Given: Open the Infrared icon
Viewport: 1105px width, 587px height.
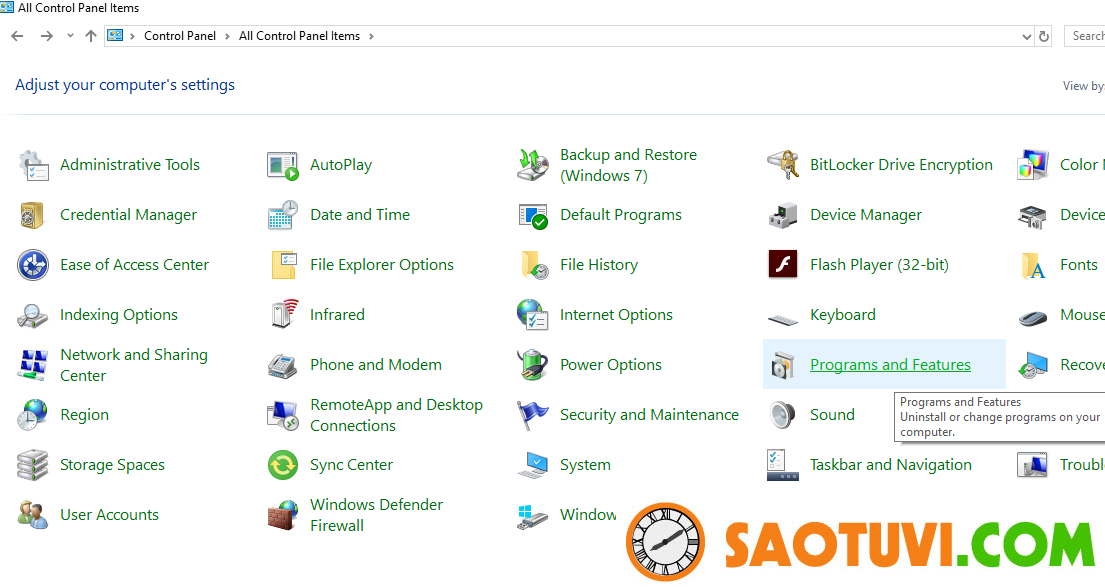Looking at the screenshot, I should (x=285, y=314).
